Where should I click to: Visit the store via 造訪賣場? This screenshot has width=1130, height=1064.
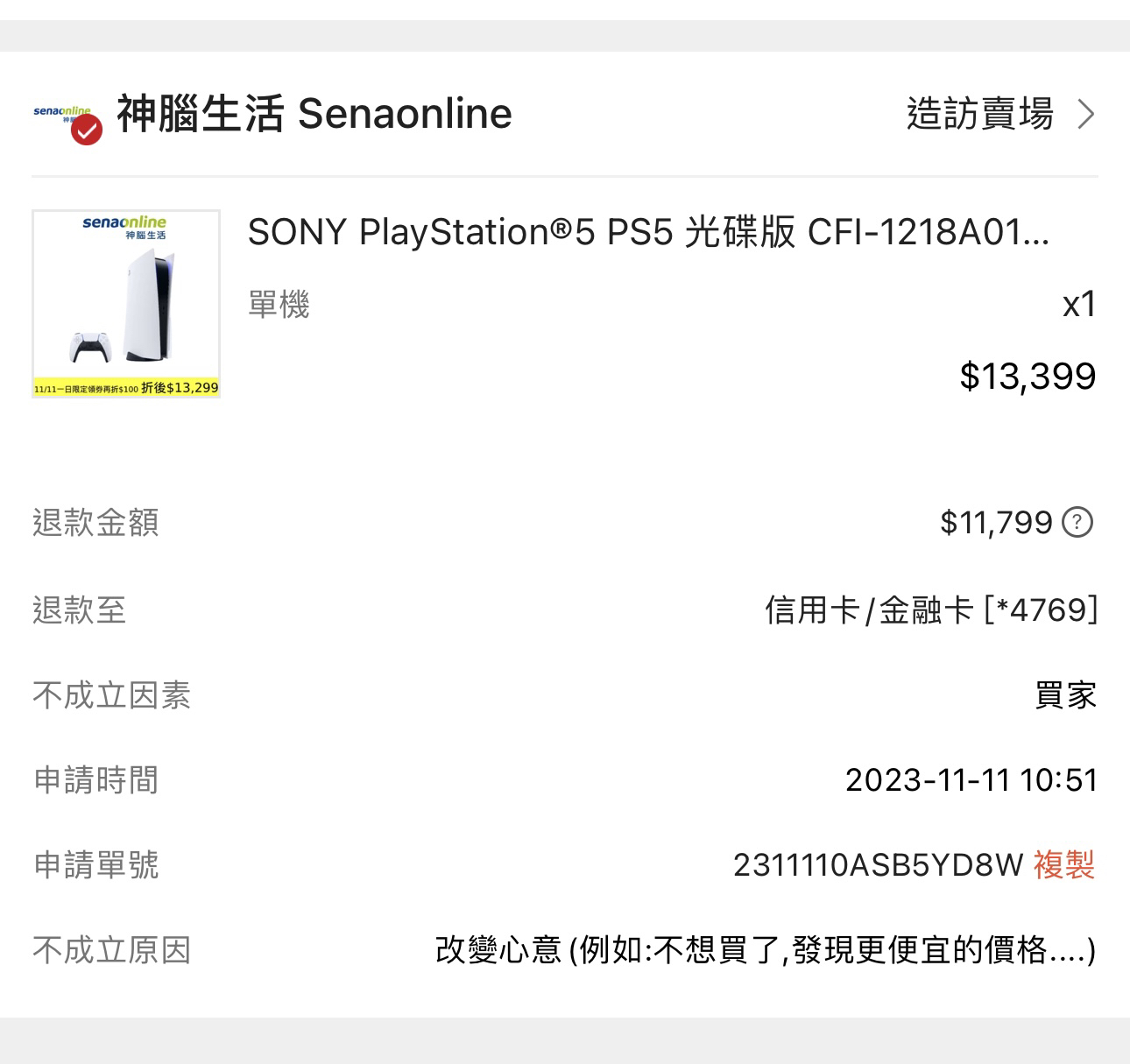979,114
